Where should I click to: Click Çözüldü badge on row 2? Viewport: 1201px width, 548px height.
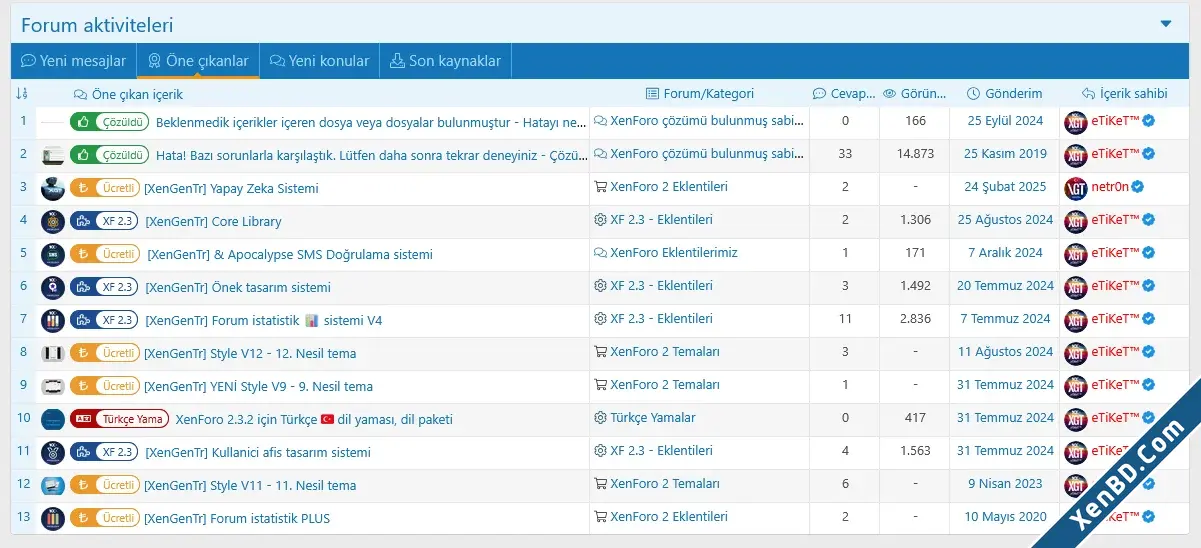click(x=110, y=155)
